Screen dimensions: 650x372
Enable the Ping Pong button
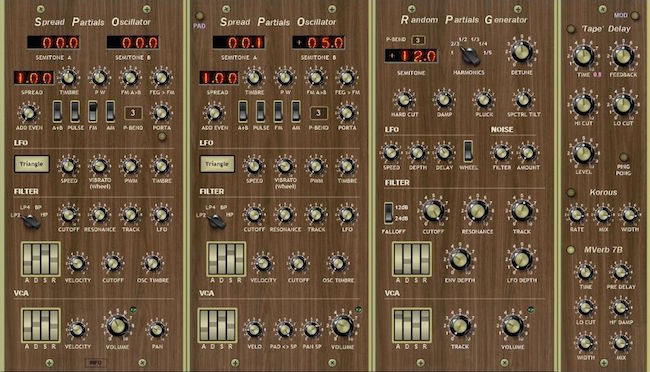(623, 157)
